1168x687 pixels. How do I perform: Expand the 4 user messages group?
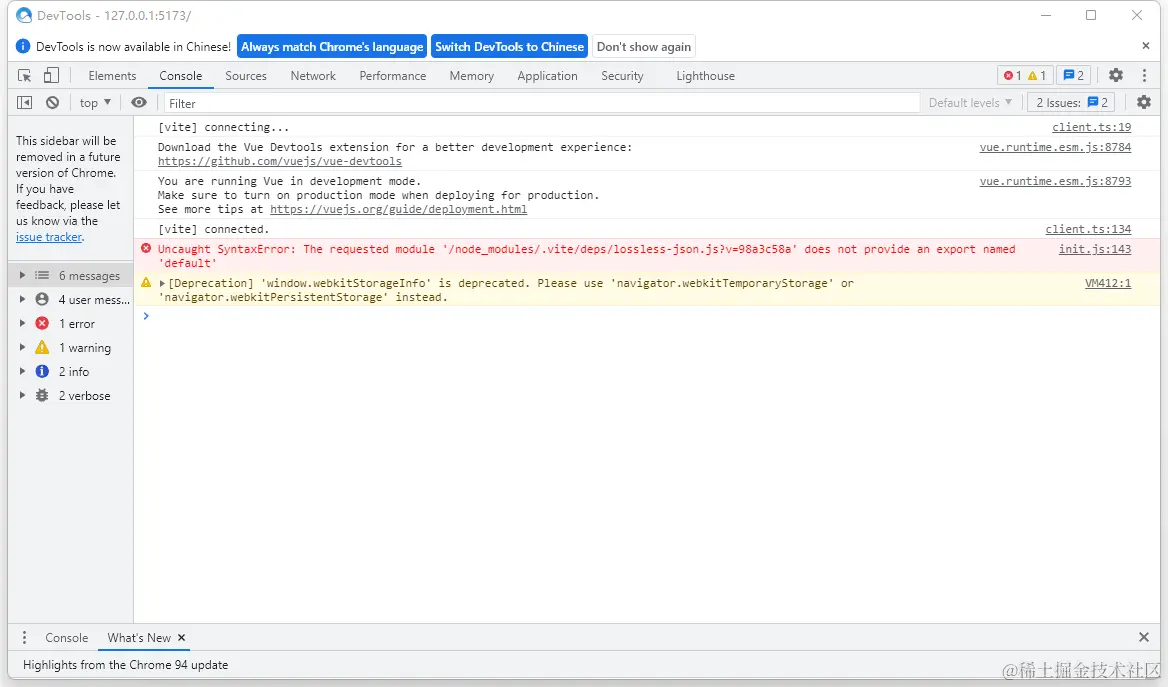tap(22, 300)
